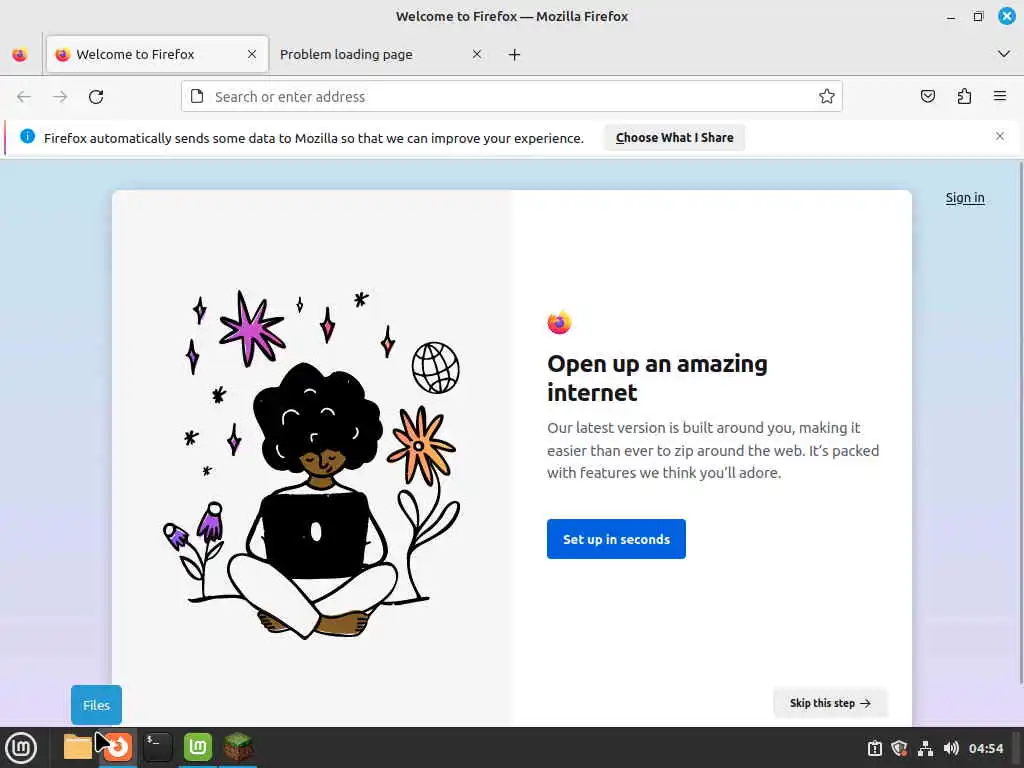Viewport: 1024px width, 768px height.
Task: Open a new tab with plus button
Action: 515,55
